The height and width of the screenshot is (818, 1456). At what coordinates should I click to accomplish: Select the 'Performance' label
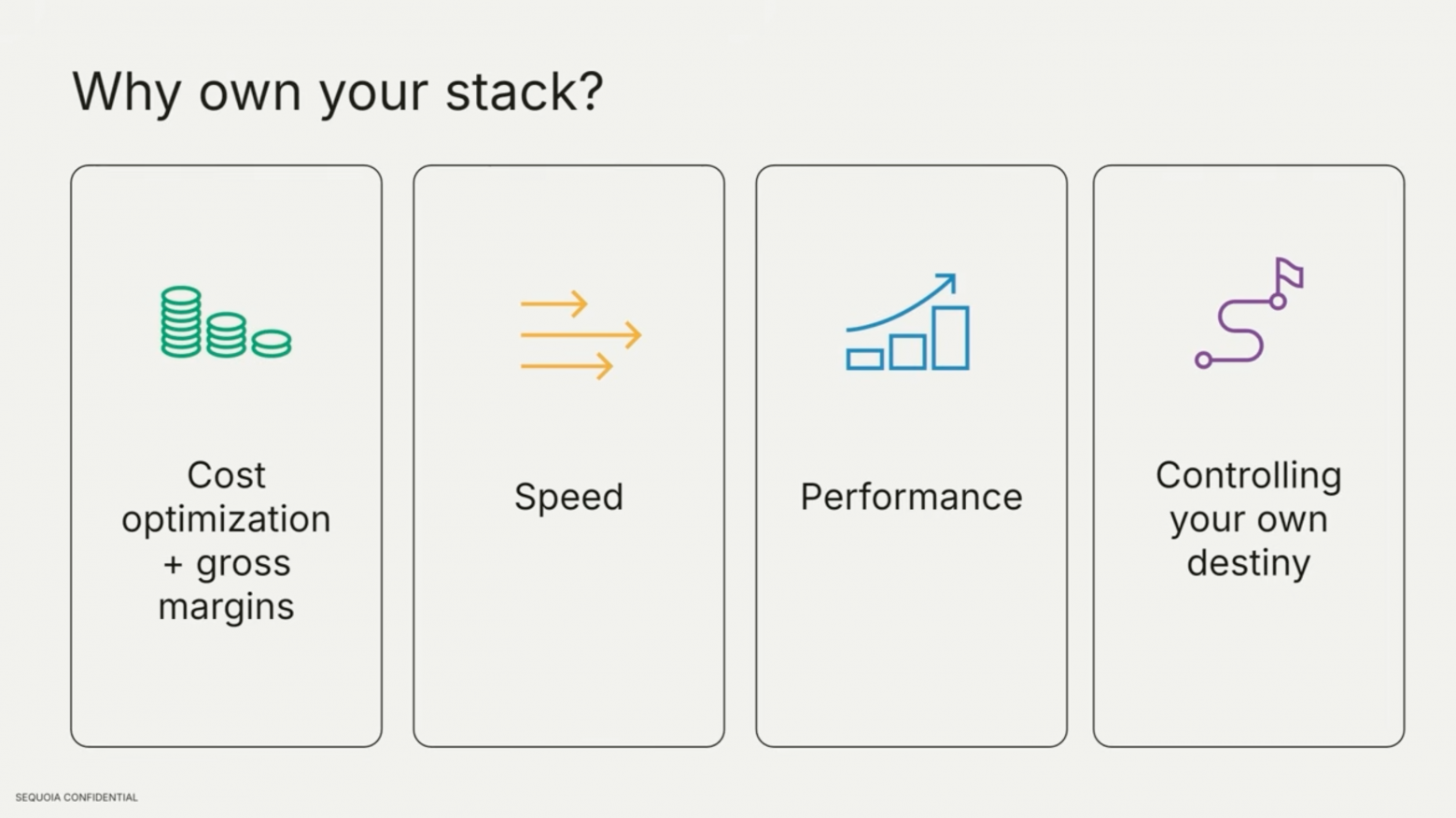(x=911, y=497)
